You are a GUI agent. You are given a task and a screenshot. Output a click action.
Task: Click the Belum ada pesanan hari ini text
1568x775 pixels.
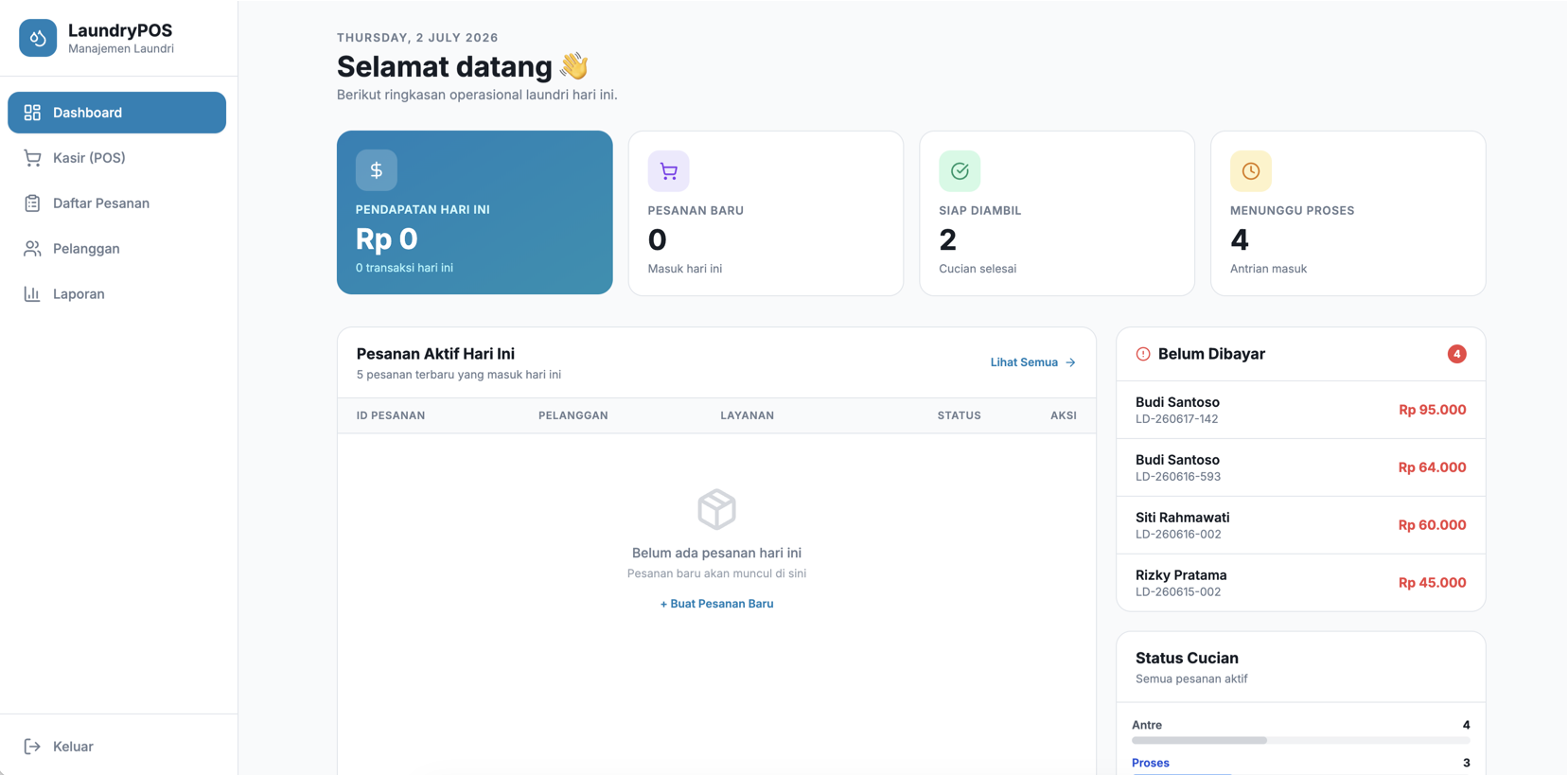point(716,553)
